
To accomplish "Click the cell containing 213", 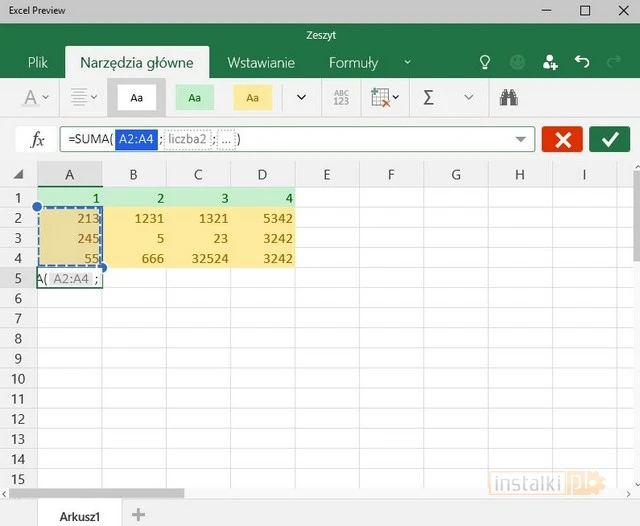I will coord(70,218).
